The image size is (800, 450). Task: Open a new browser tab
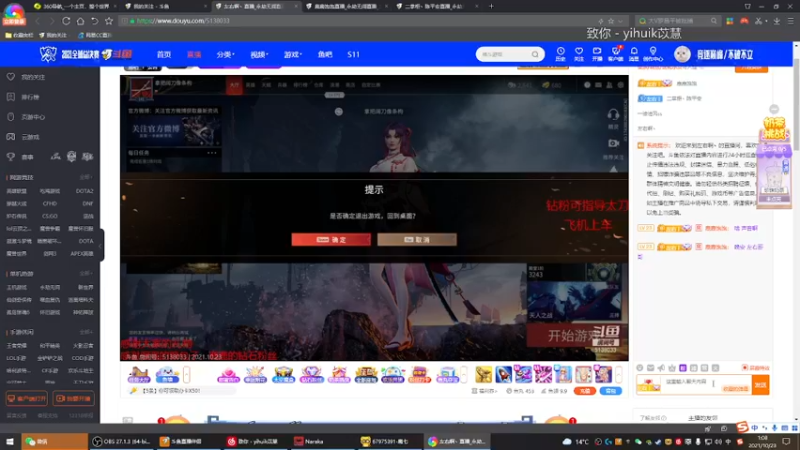coord(491,6)
